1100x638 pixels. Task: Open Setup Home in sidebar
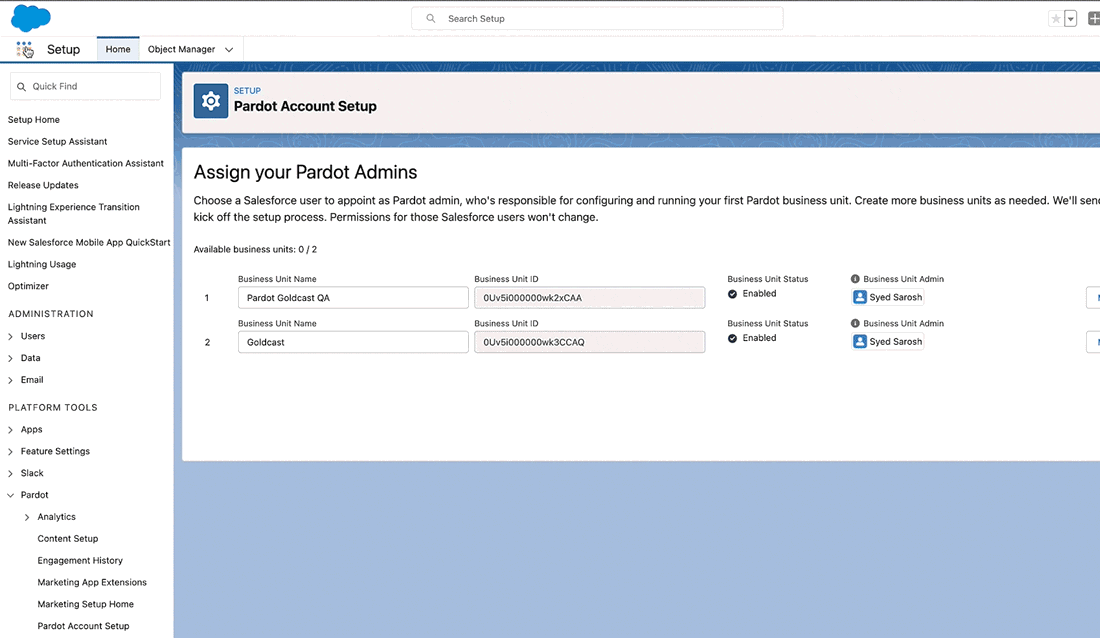pyautogui.click(x=34, y=119)
